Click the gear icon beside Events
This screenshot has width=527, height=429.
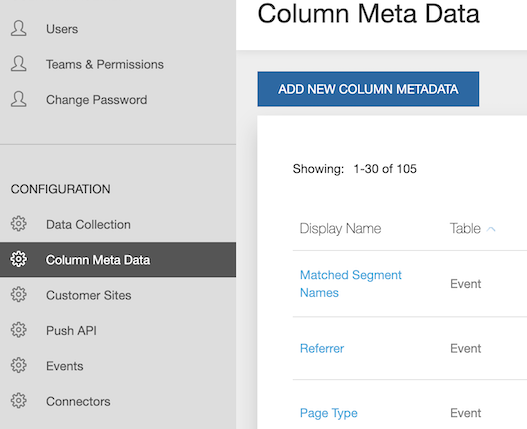pos(18,365)
